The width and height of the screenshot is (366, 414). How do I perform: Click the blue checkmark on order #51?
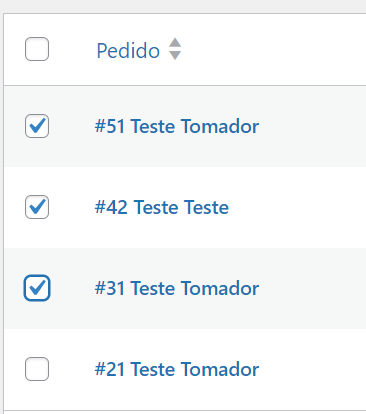(x=37, y=125)
